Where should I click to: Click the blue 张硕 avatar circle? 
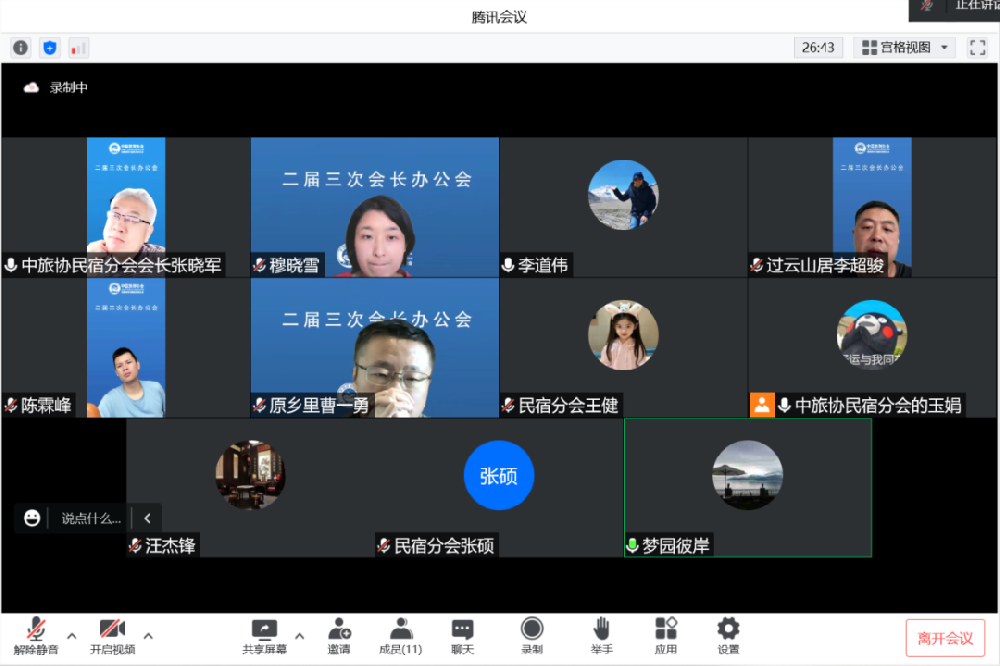(499, 475)
